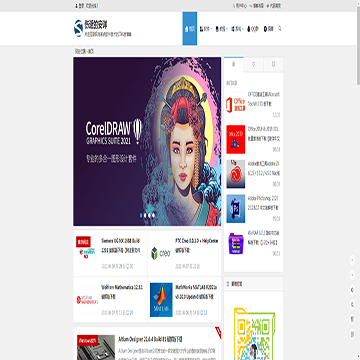Click the floating scroll-down arrow button
This screenshot has height=360, width=360.
353,275
